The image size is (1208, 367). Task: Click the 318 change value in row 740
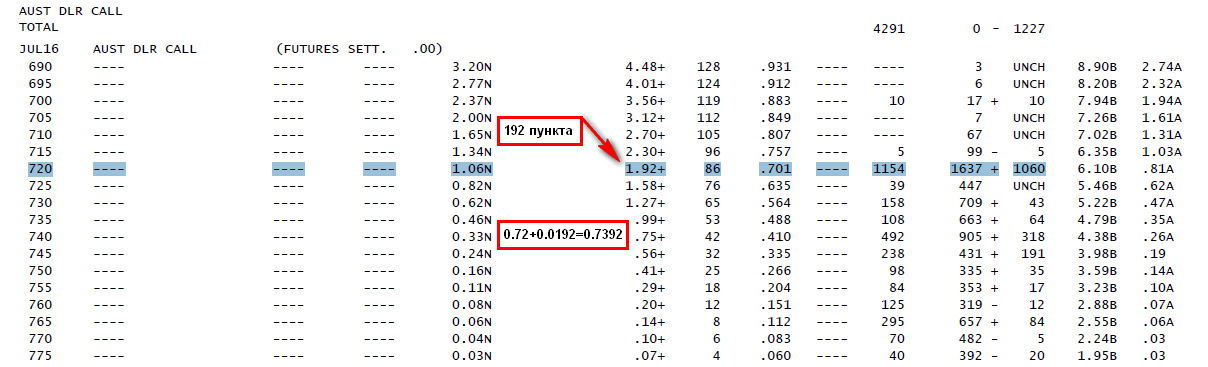coord(1033,236)
